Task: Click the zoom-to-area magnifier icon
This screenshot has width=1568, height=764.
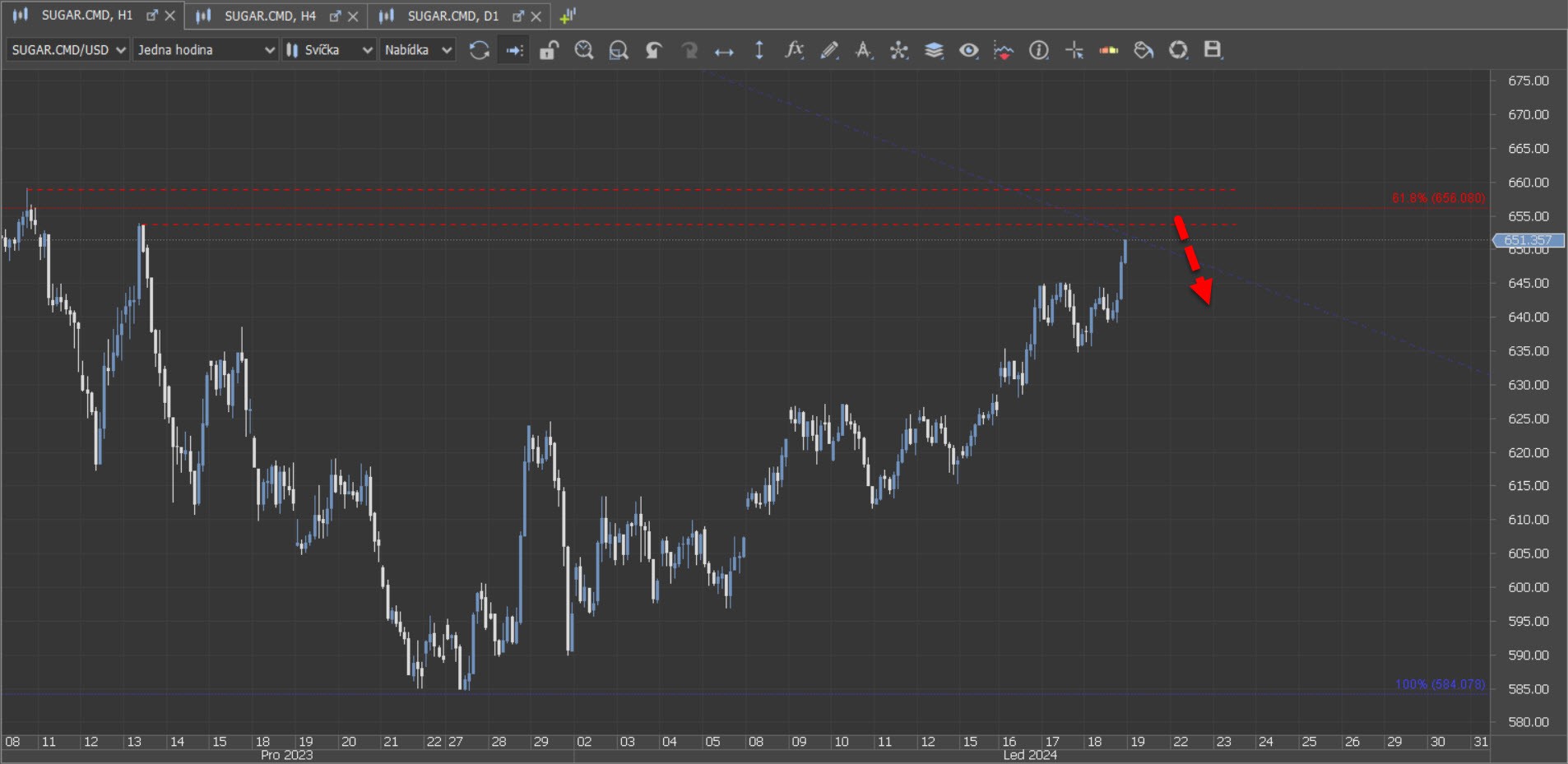Action: 619,50
